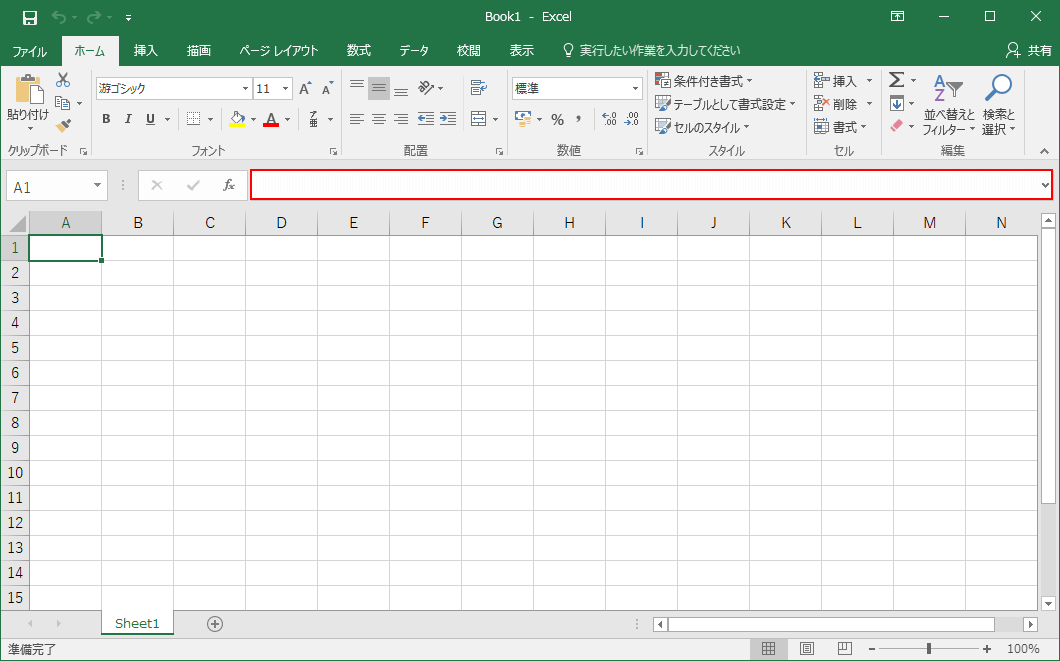
Task: Align text left
Action: [x=357, y=119]
